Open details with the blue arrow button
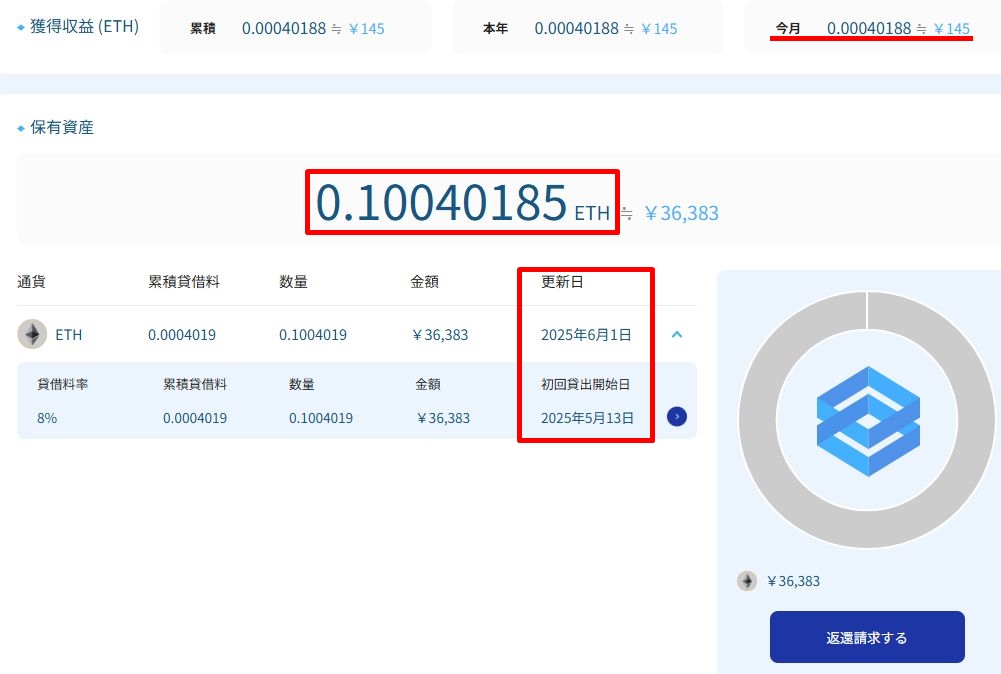Image resolution: width=1001 pixels, height=674 pixels. click(677, 417)
